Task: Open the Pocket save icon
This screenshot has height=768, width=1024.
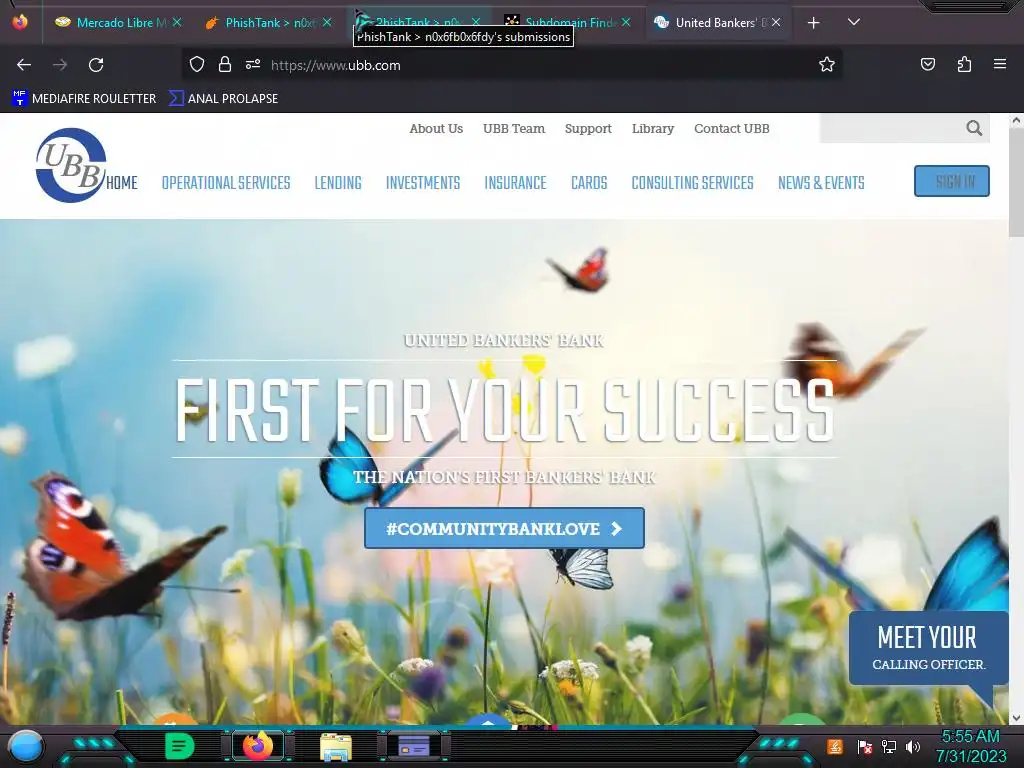Action: coord(928,64)
